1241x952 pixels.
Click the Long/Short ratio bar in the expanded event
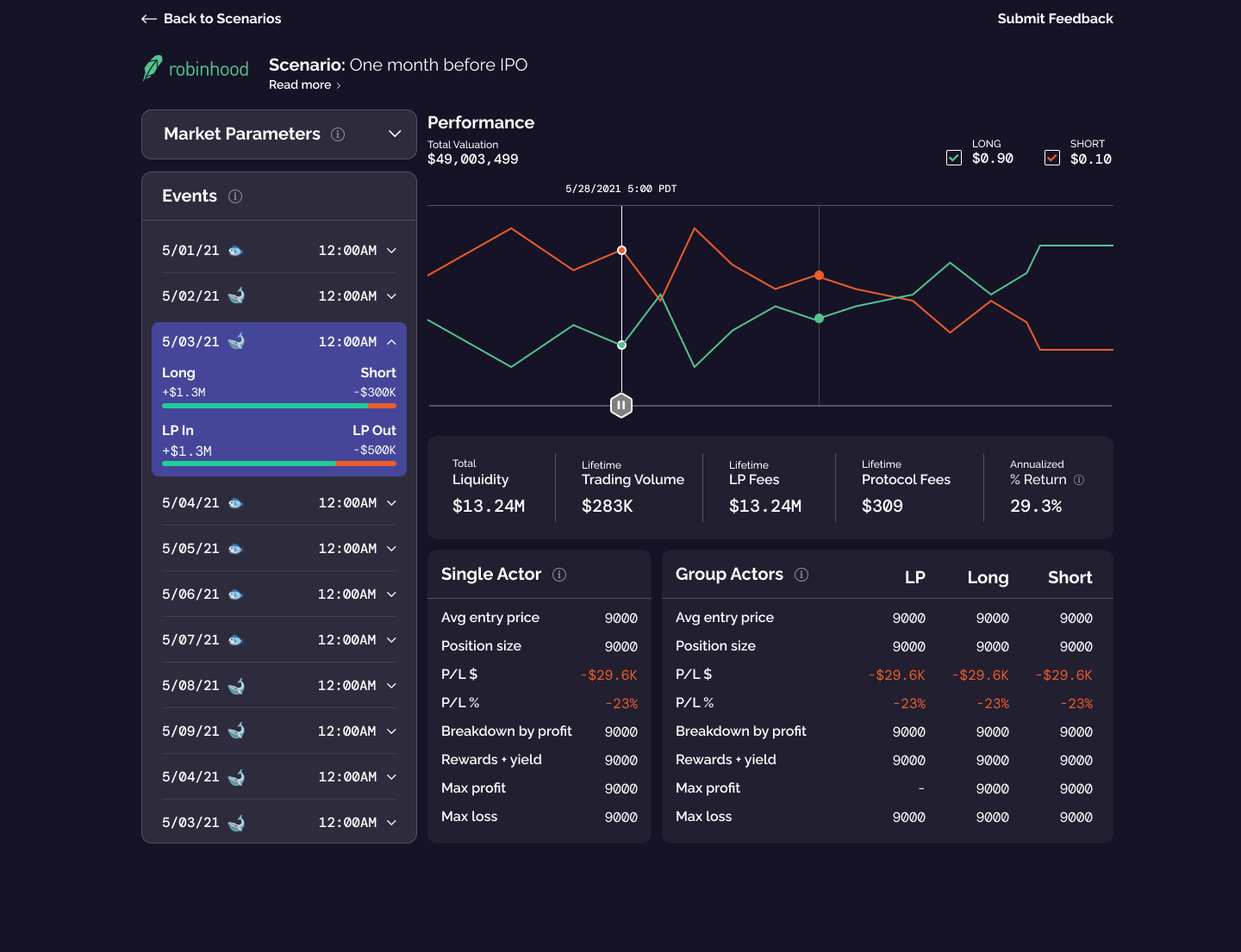click(x=279, y=406)
